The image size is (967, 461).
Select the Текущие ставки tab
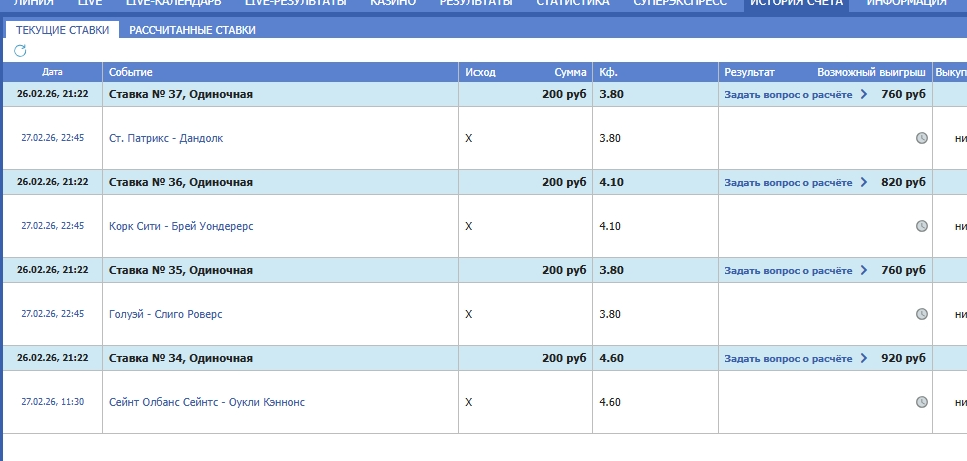63,30
